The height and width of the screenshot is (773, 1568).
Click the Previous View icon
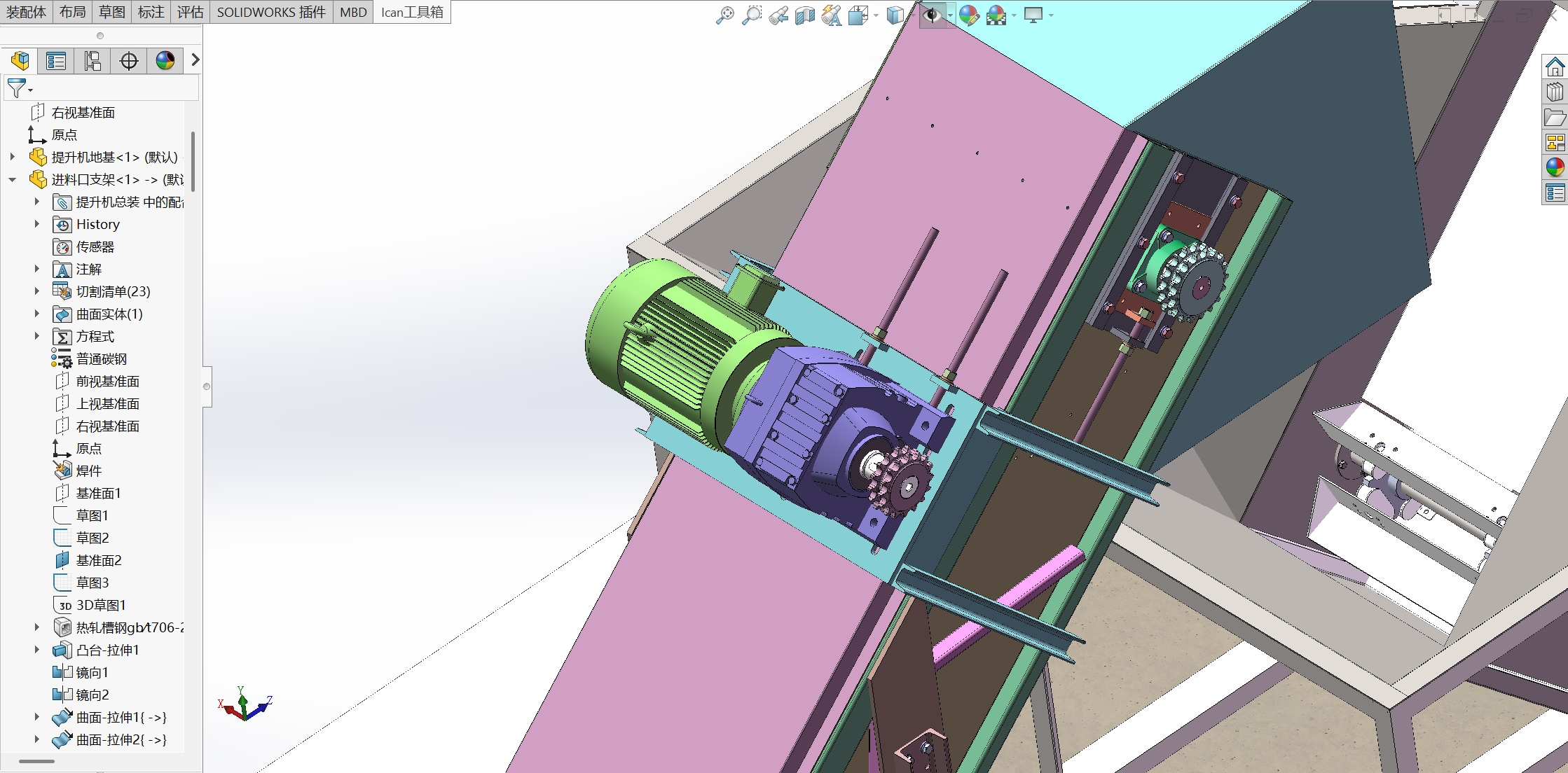coord(778,15)
